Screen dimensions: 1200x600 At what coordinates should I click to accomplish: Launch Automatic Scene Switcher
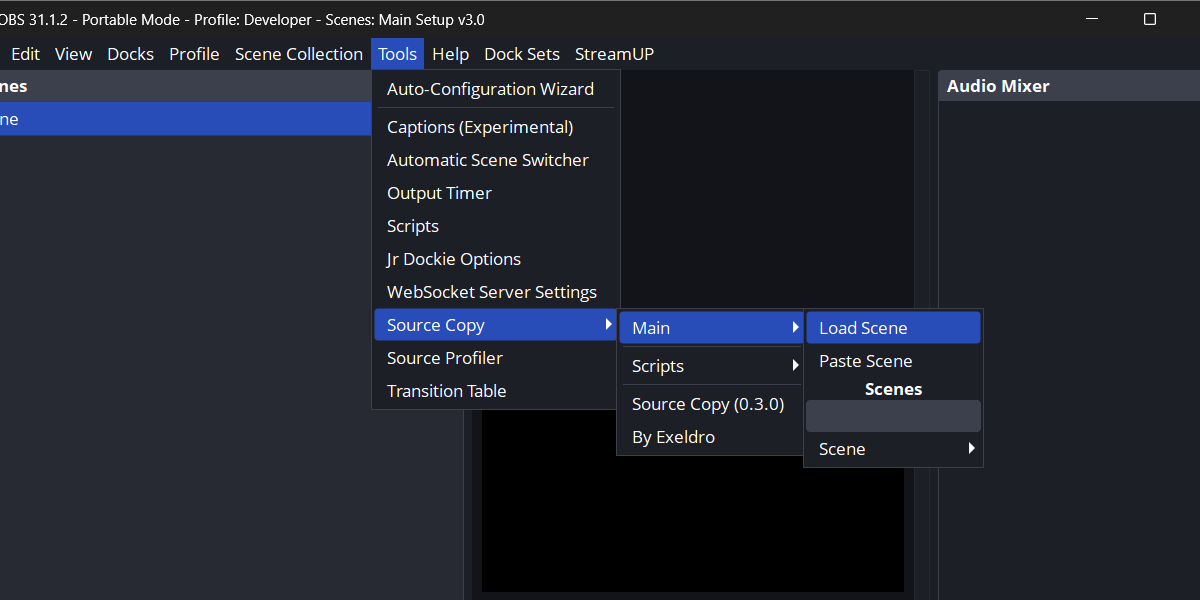pos(488,160)
